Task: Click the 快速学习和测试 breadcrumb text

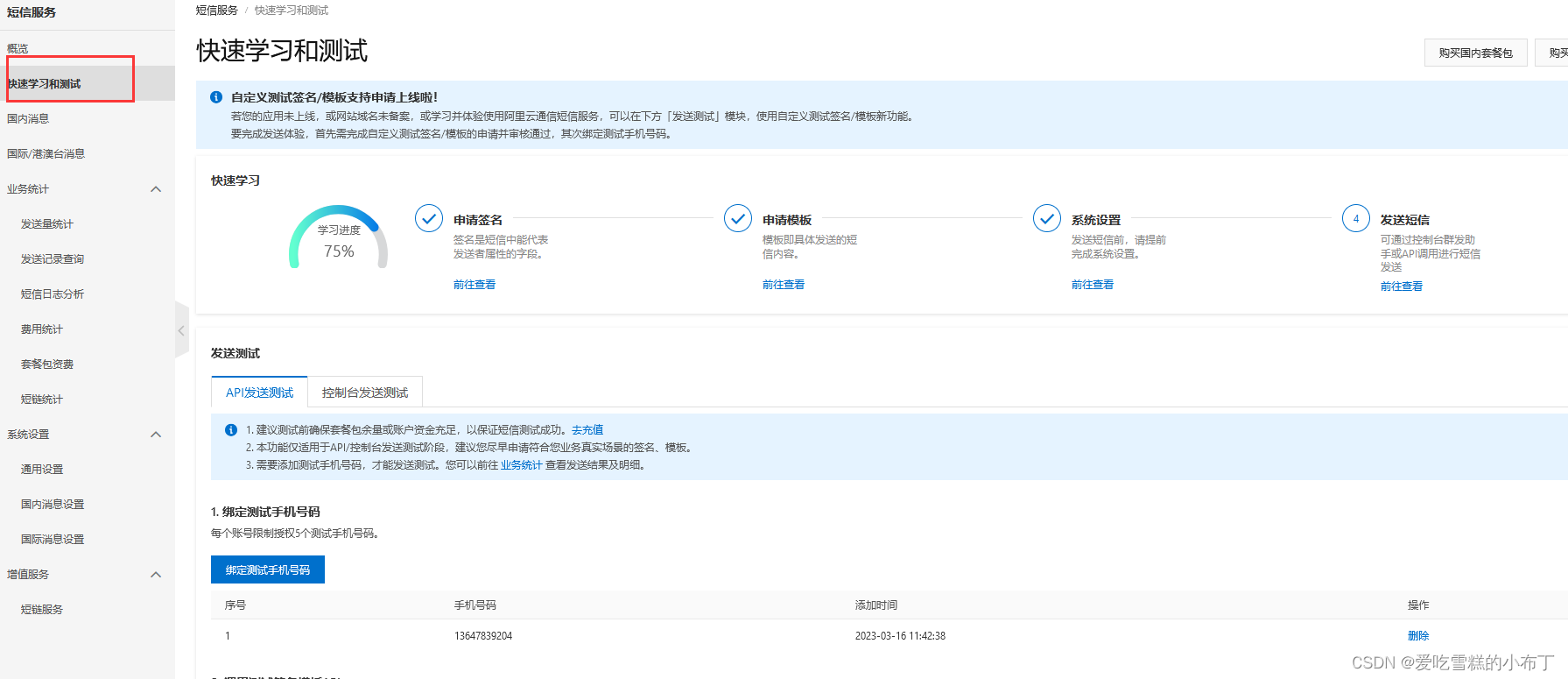Action: (x=292, y=11)
